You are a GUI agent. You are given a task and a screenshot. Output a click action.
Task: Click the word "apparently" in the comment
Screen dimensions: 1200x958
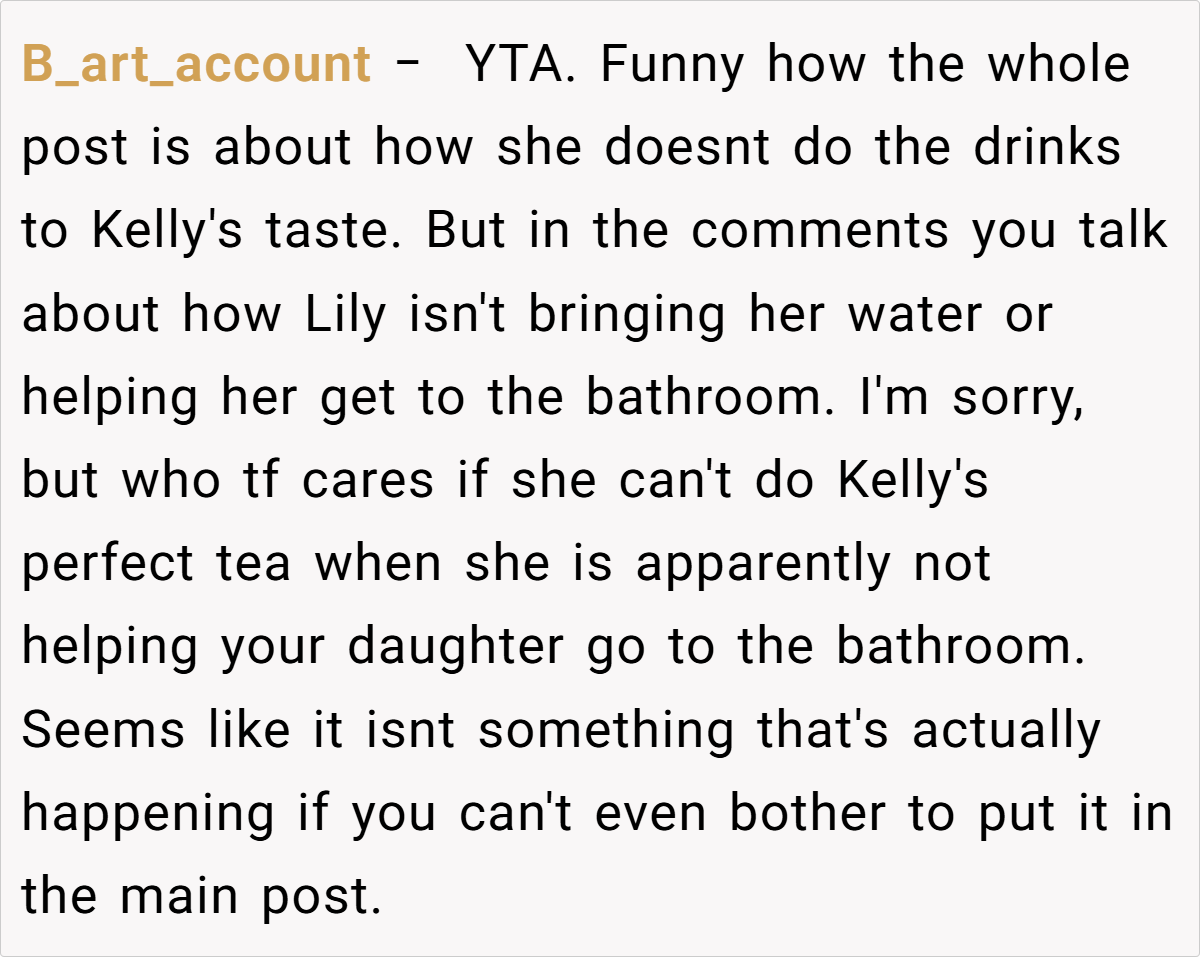click(762, 564)
